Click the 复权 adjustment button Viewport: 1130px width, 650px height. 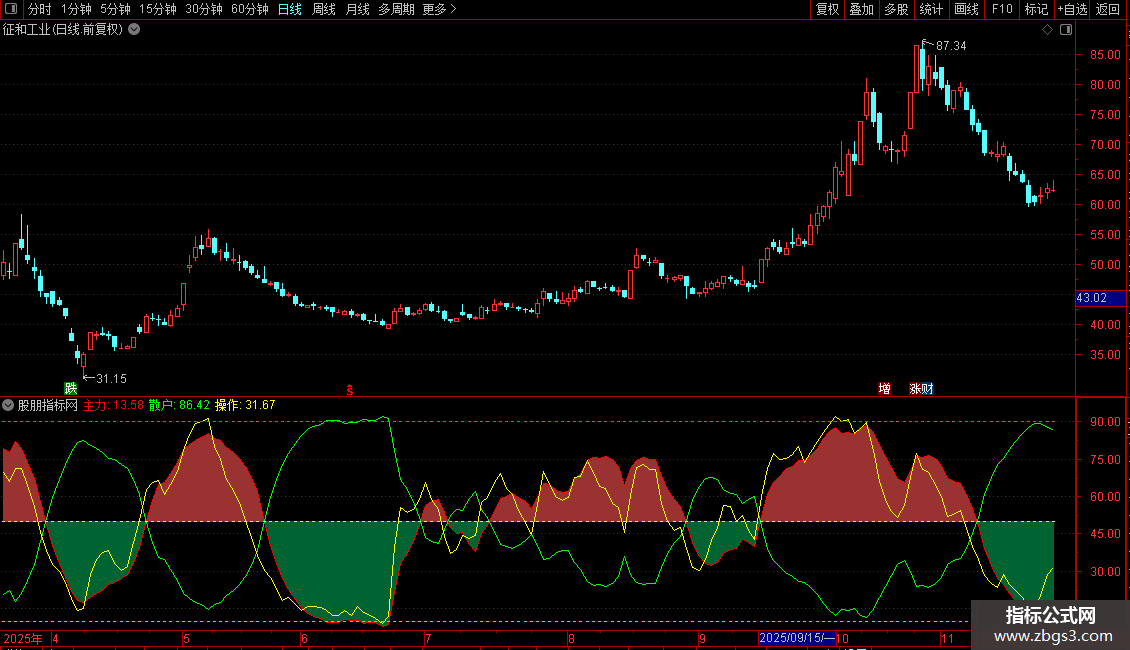coord(827,9)
